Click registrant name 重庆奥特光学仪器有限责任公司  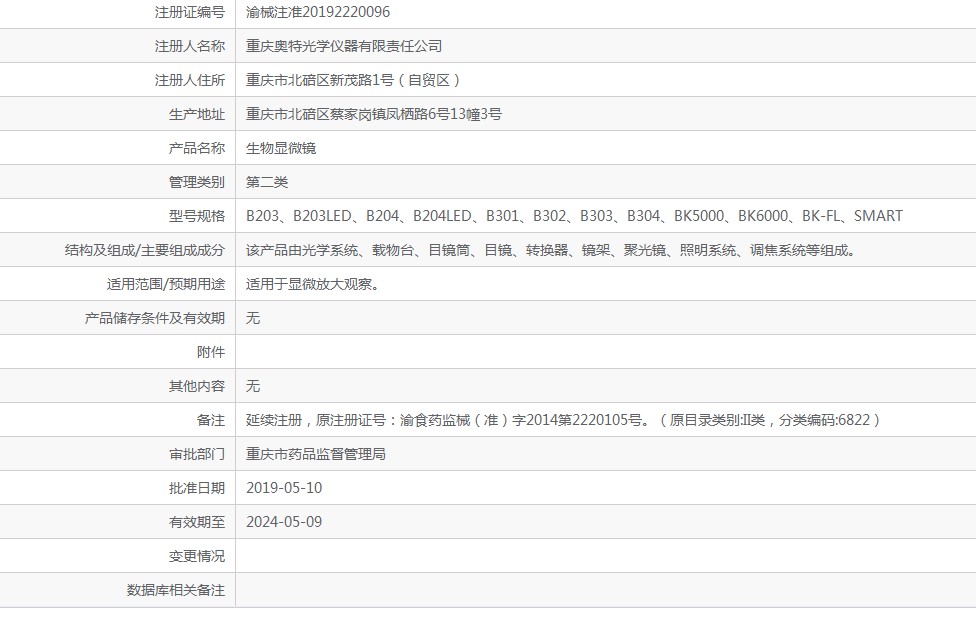[344, 46]
